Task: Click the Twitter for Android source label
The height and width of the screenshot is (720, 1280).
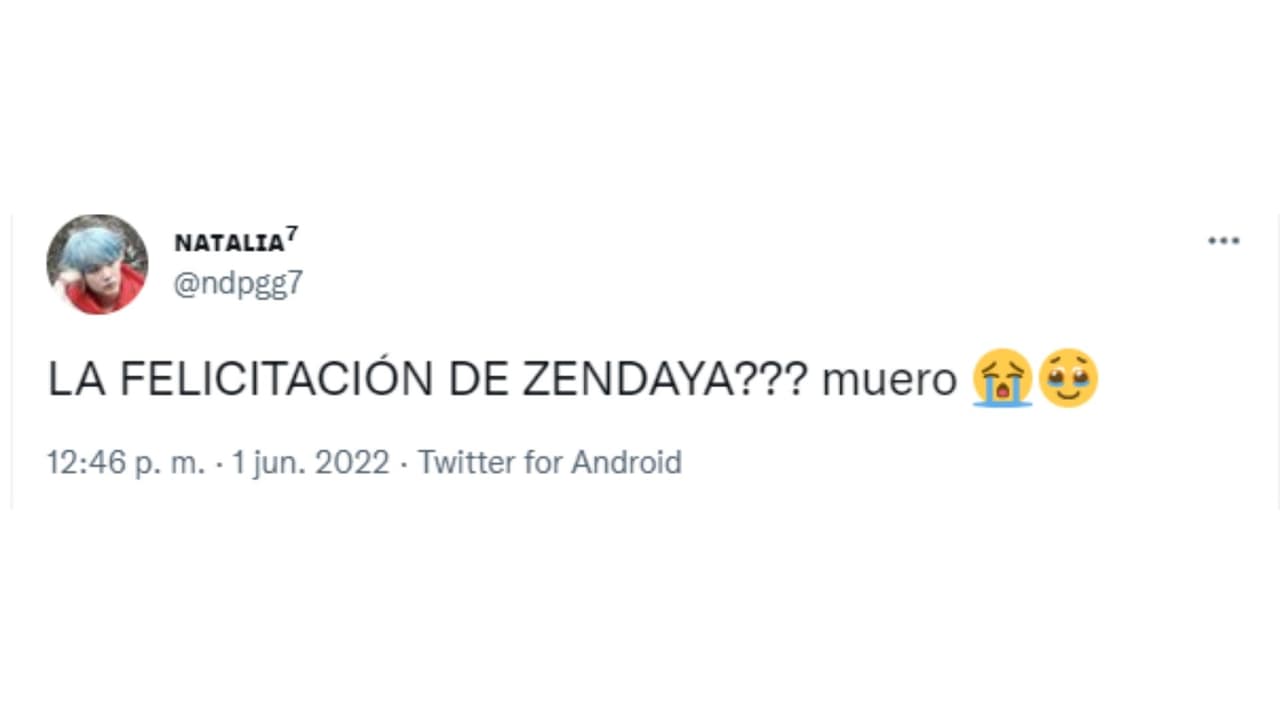Action: coord(549,462)
